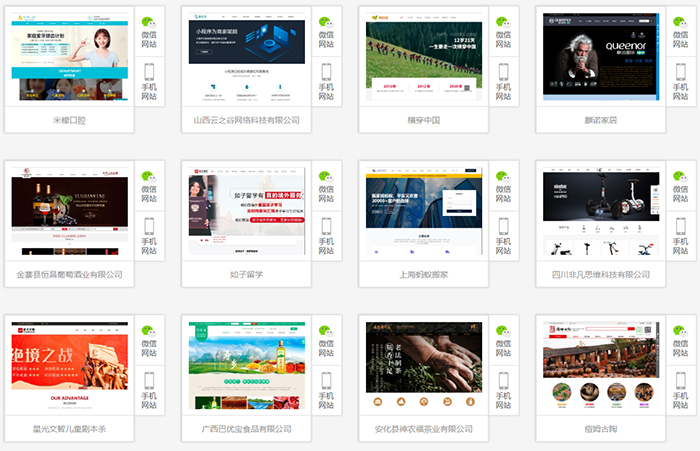Image resolution: width=700 pixels, height=451 pixels.
Task: View the 横穿中国 website preview image
Action: click(423, 57)
